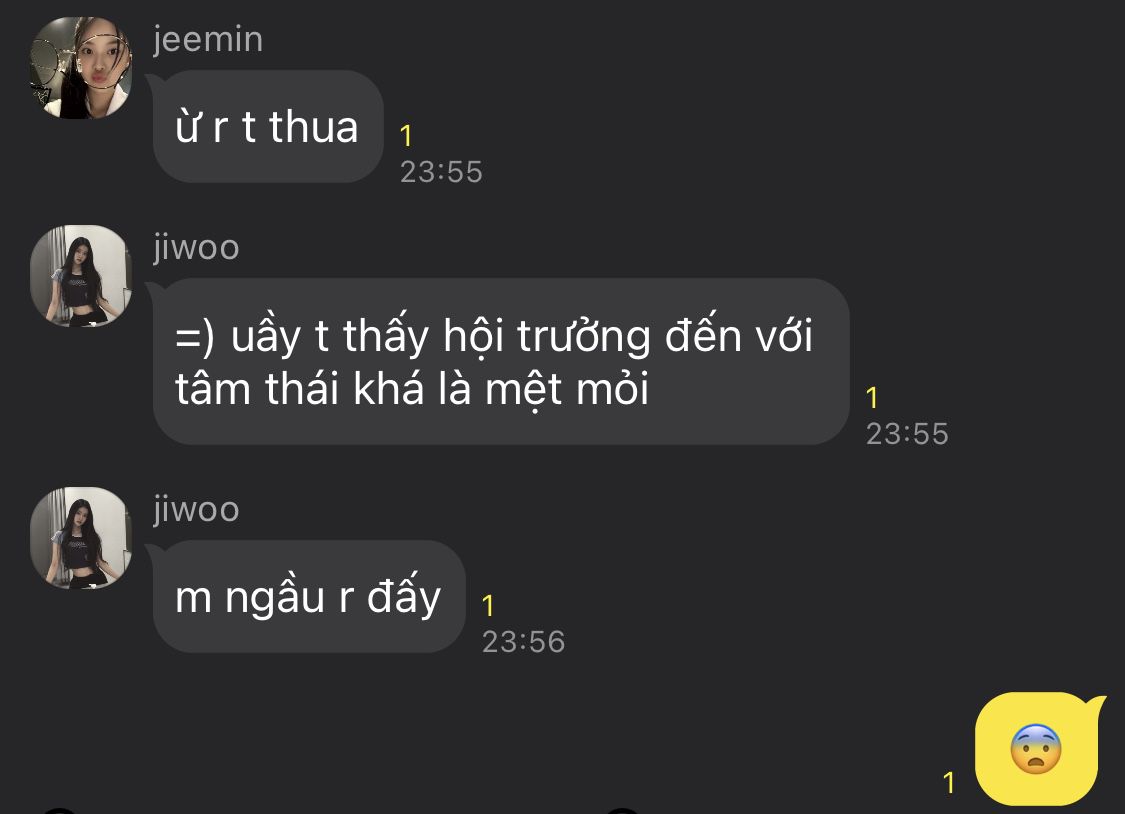1125x814 pixels.
Task: Tap jiwoo's avatar beside the hội trưởng message
Action: (81, 276)
